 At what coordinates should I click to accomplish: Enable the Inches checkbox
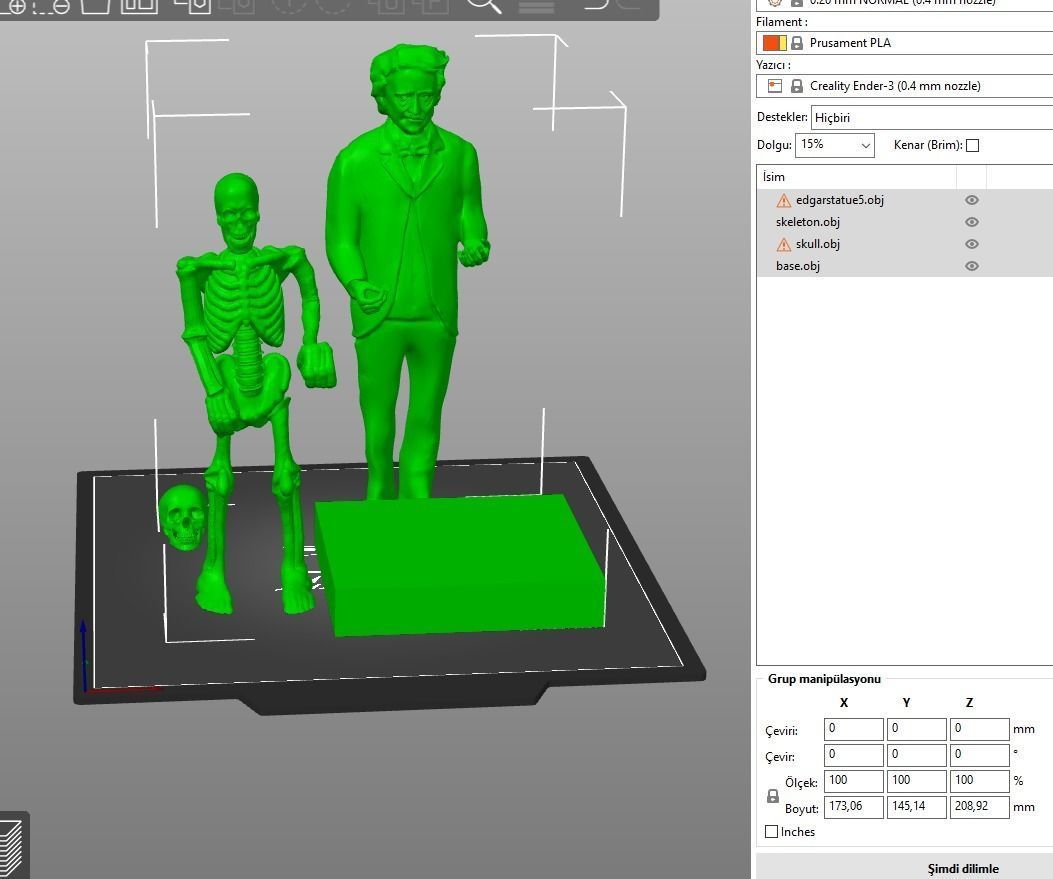pos(772,832)
